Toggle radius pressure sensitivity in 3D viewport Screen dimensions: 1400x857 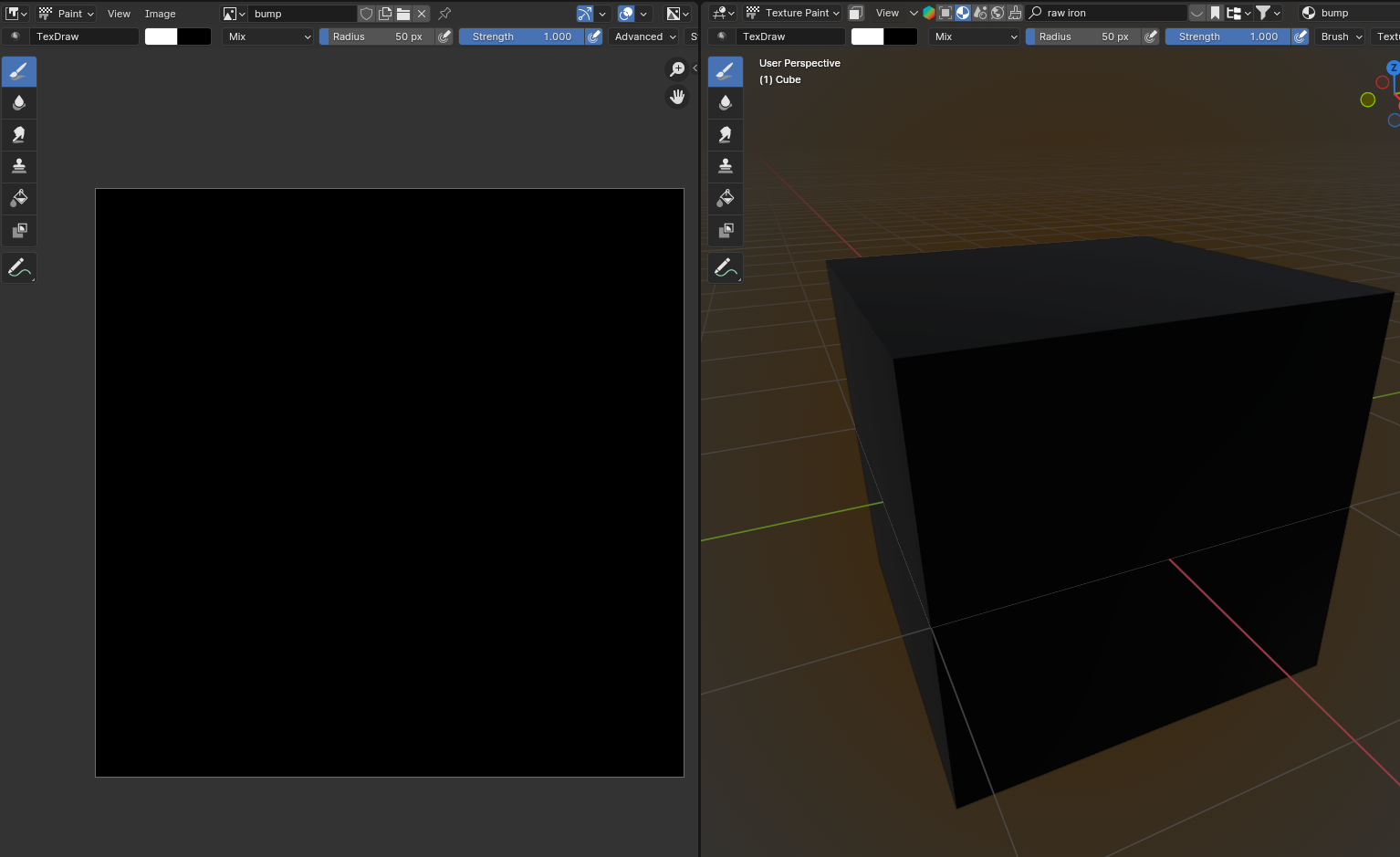[1151, 37]
